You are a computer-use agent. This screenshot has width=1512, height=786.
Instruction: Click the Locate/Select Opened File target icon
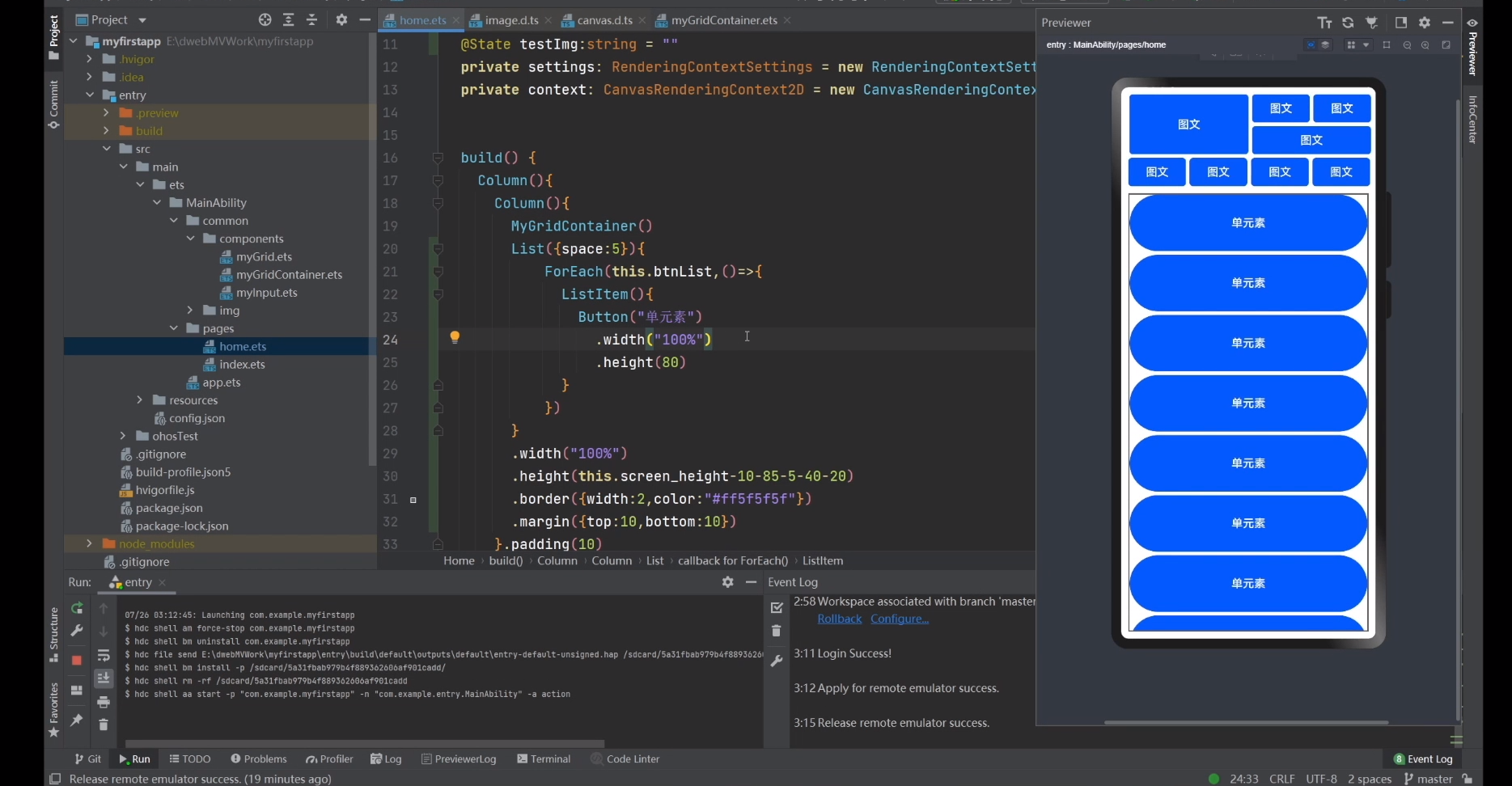click(265, 19)
